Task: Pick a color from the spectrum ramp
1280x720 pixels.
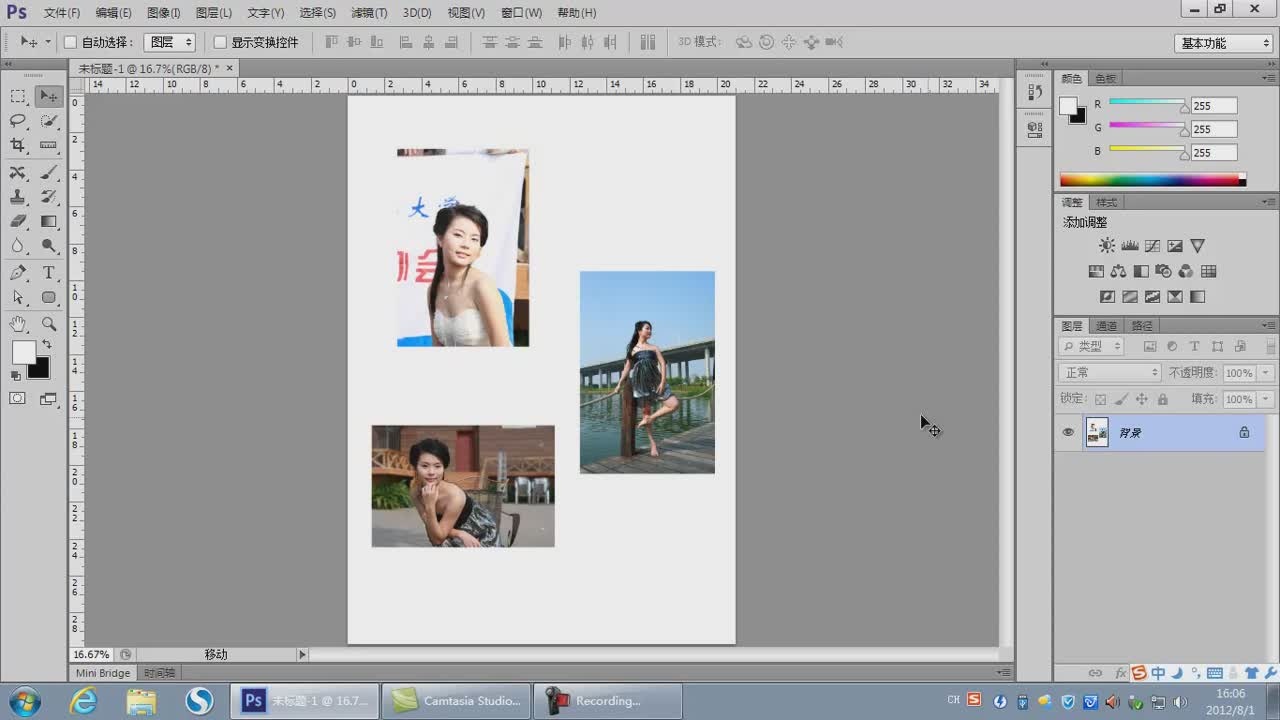Action: pyautogui.click(x=1150, y=180)
